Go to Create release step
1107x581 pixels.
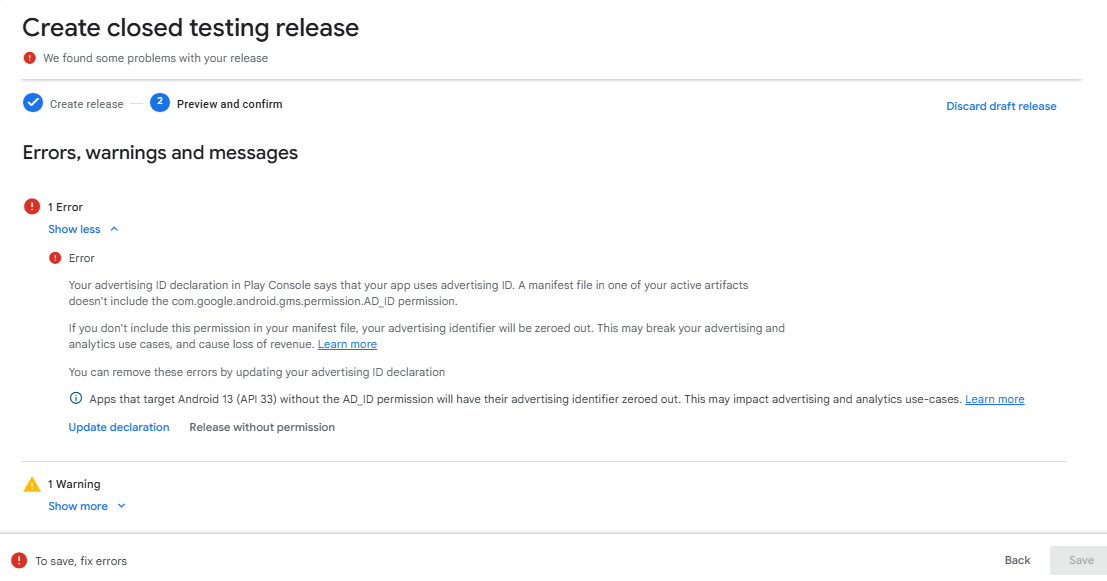point(86,104)
